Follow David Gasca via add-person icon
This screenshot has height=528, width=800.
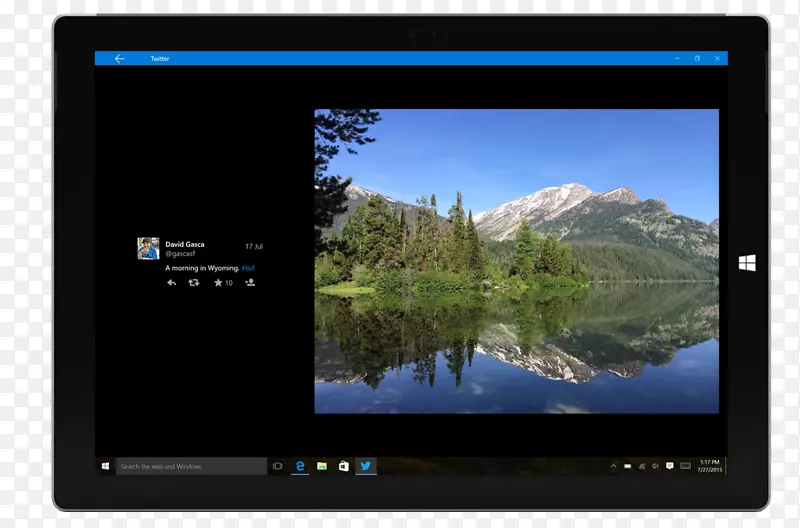coord(249,283)
